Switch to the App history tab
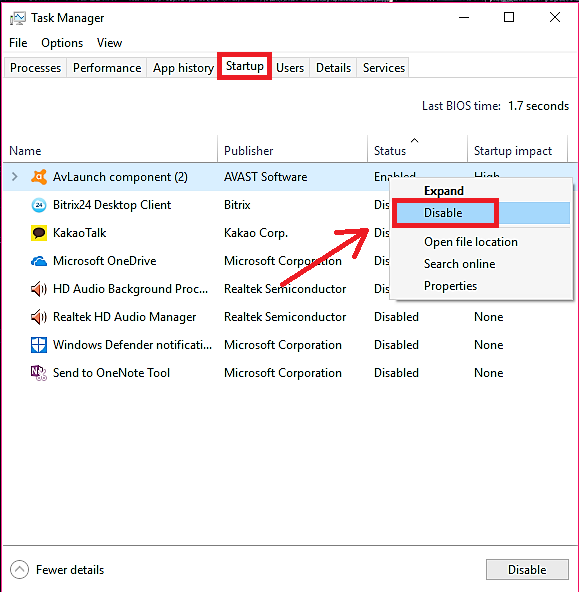The width and height of the screenshot is (579, 592). [x=183, y=68]
